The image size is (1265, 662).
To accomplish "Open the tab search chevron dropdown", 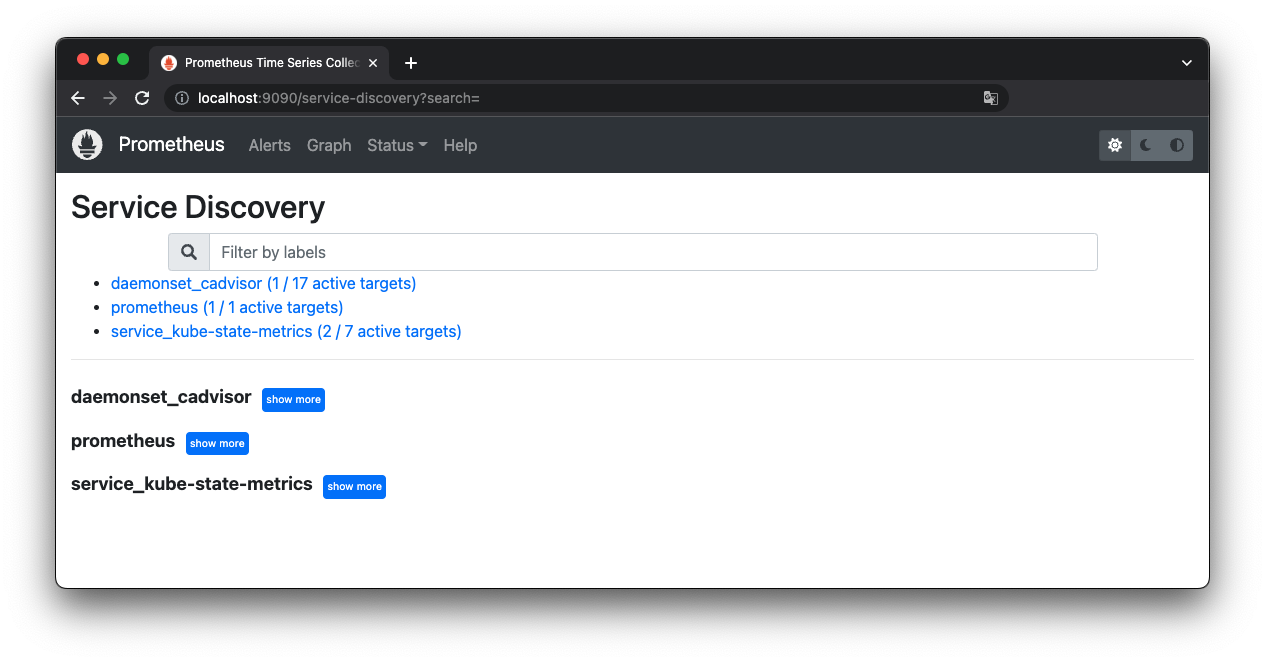I will click(1187, 63).
